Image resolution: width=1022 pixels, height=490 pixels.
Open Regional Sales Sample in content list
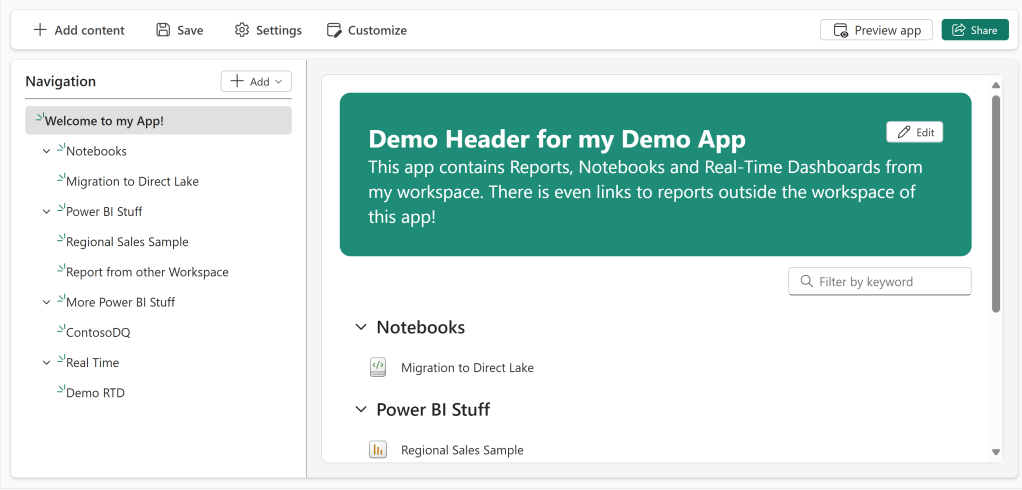pyautogui.click(x=462, y=450)
